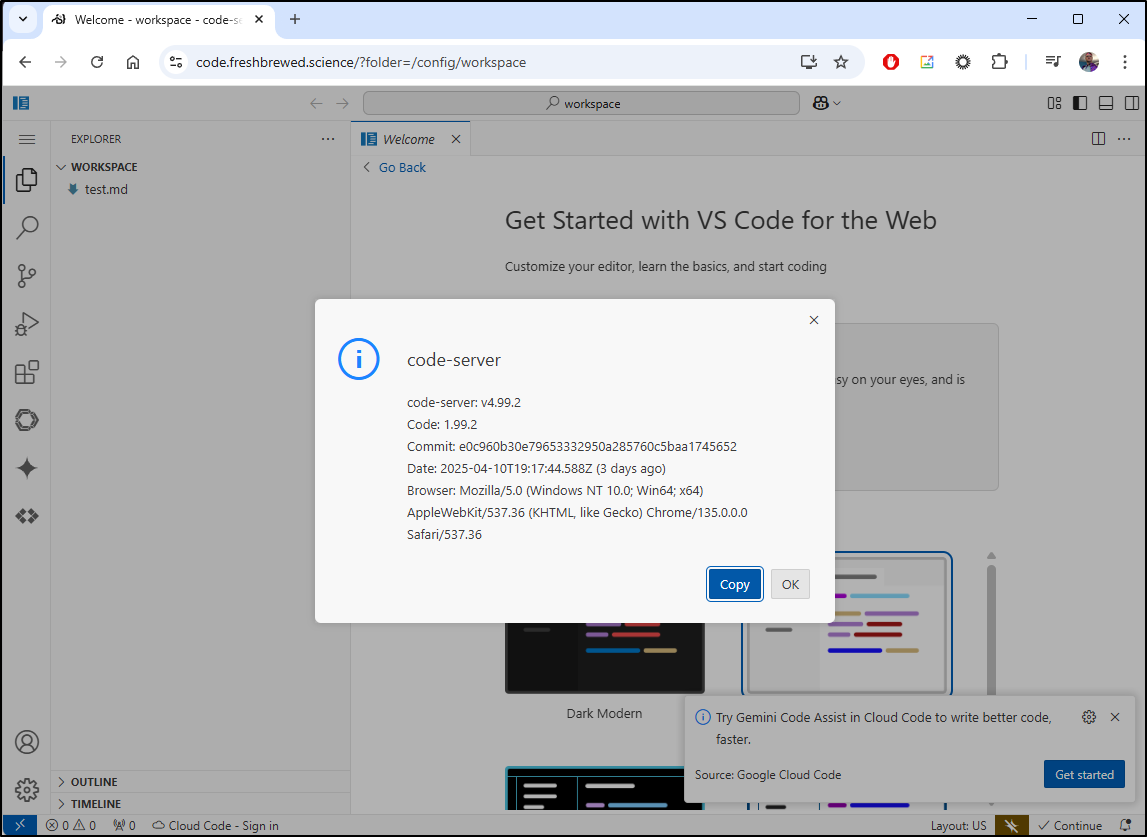Toggle Secondary Side Bar visibility

pyautogui.click(x=1132, y=103)
